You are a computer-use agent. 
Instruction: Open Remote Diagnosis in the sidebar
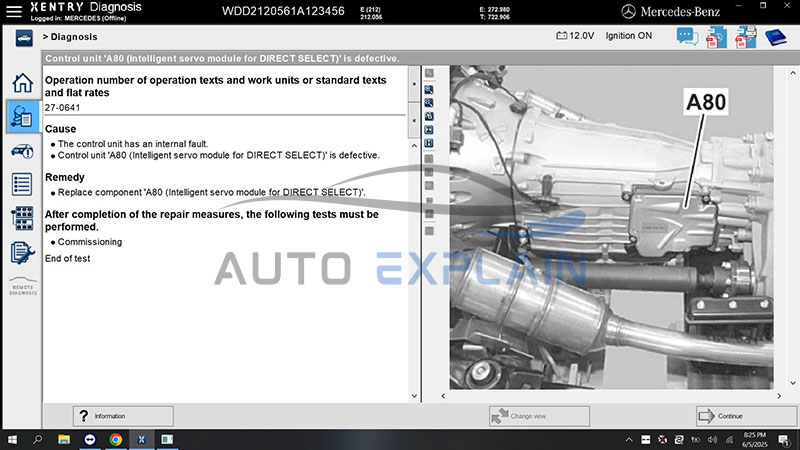point(23,286)
